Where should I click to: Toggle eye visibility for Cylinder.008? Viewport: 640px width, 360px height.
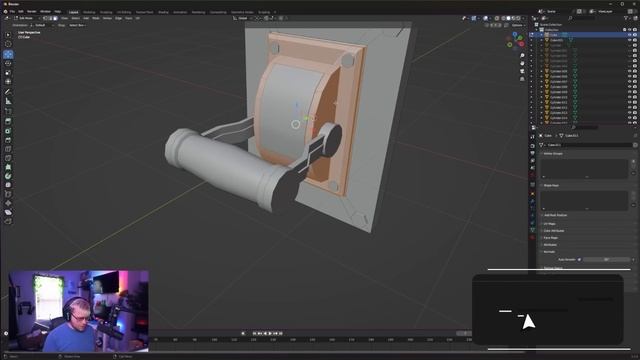pyautogui.click(x=629, y=87)
